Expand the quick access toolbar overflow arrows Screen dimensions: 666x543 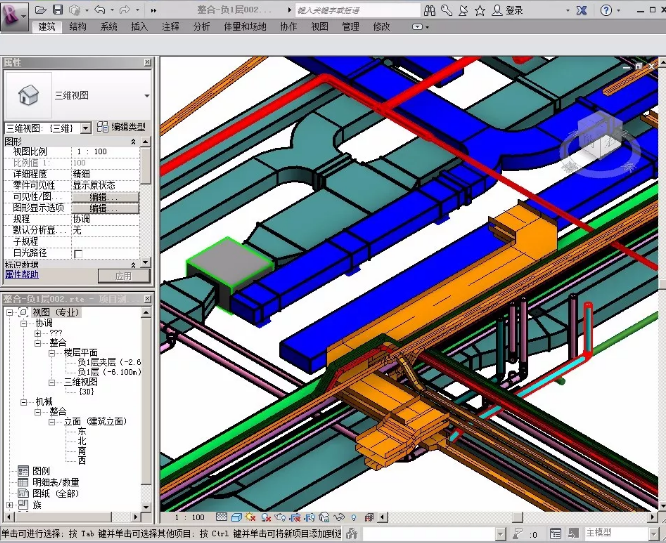153,10
